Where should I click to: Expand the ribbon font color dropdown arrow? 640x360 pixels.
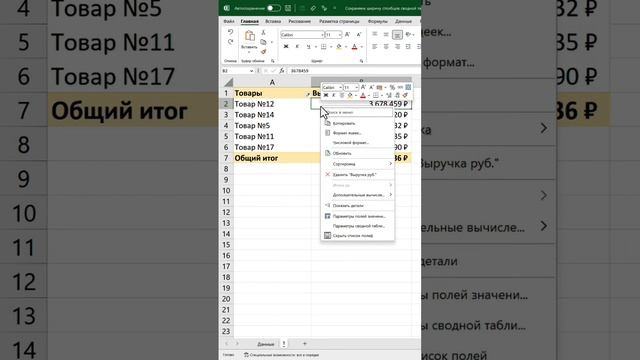pyautogui.click(x=361, y=47)
